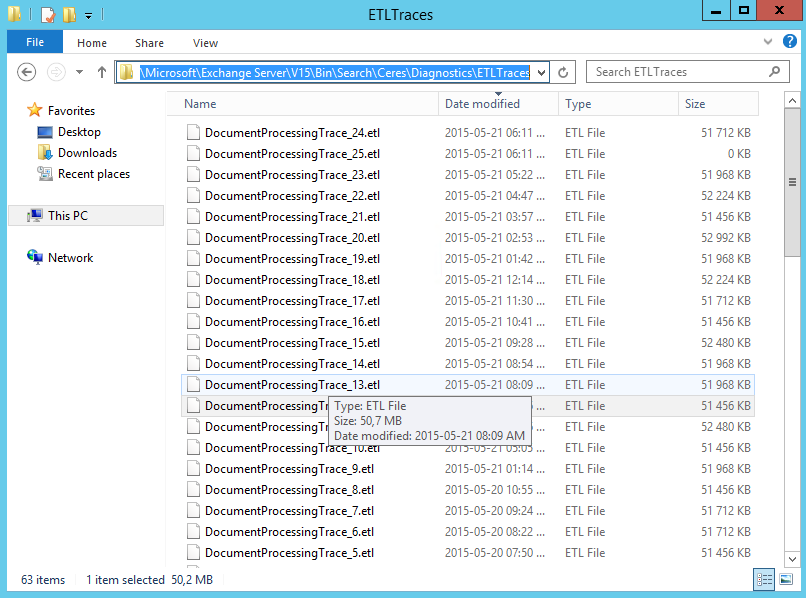Click file icon of DocumentProcessingTrace_15.etl
Image resolution: width=806 pixels, height=598 pixels.
pyautogui.click(x=193, y=342)
